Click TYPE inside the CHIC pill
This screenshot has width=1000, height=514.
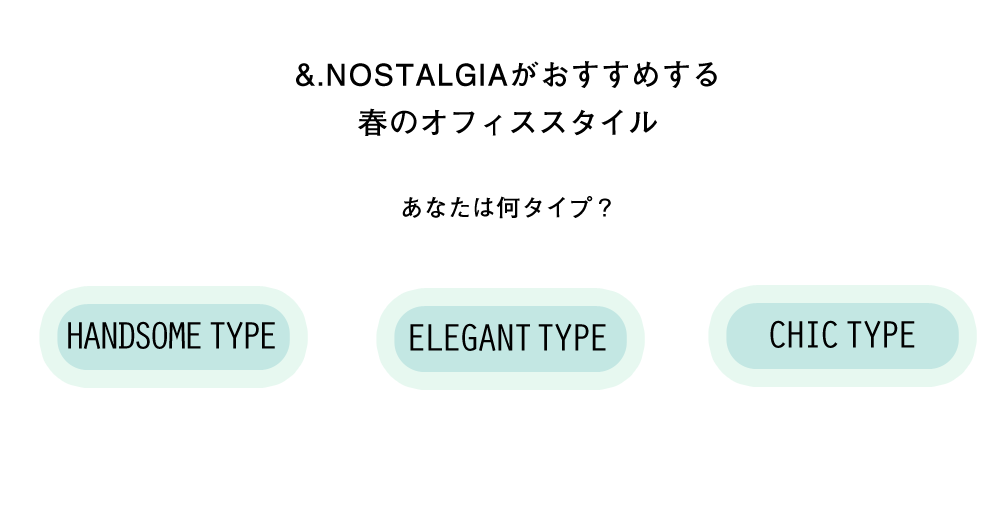coord(881,335)
